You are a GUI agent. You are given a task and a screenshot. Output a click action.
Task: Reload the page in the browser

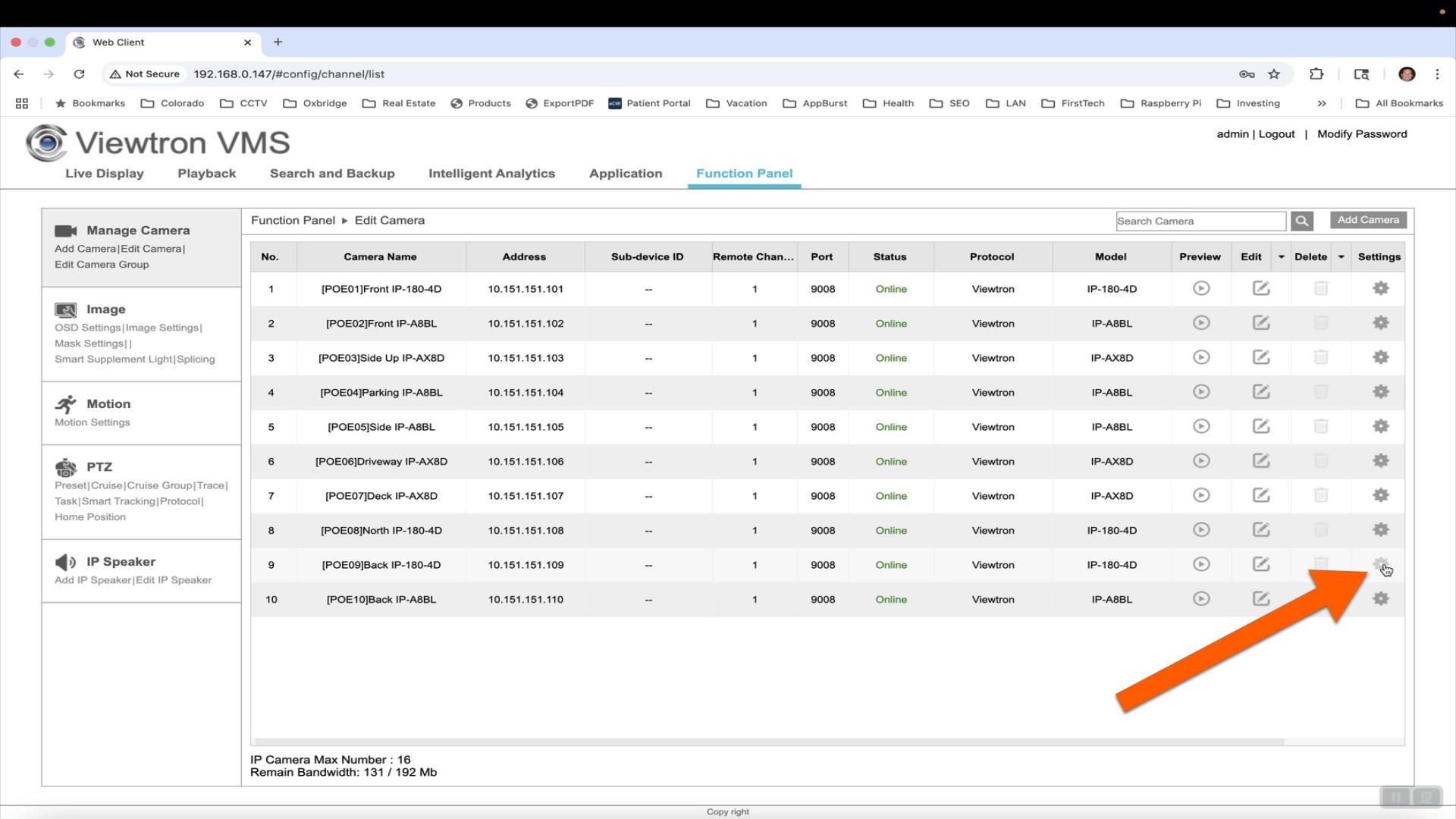79,74
